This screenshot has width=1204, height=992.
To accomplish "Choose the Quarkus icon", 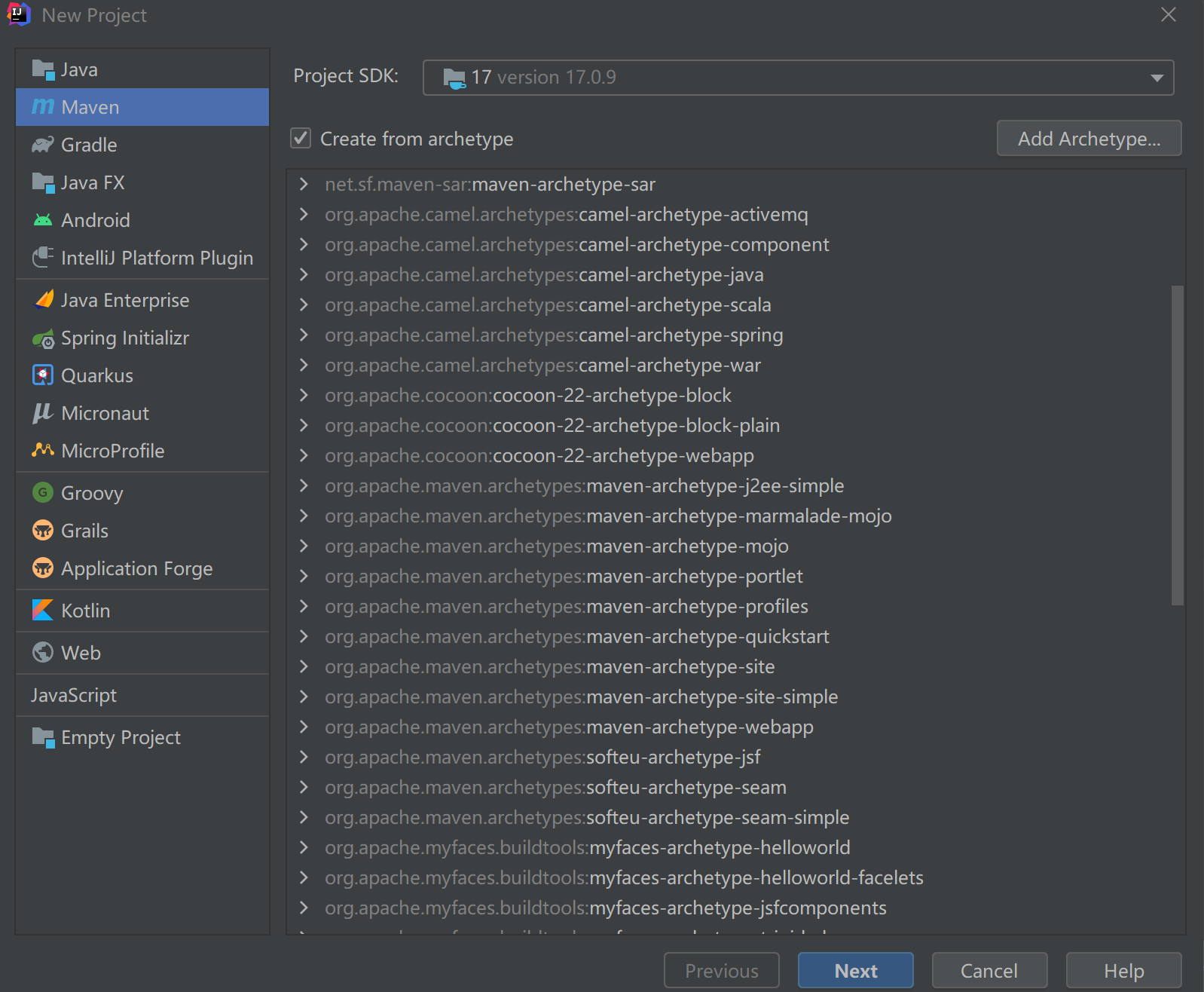I will pos(43,375).
